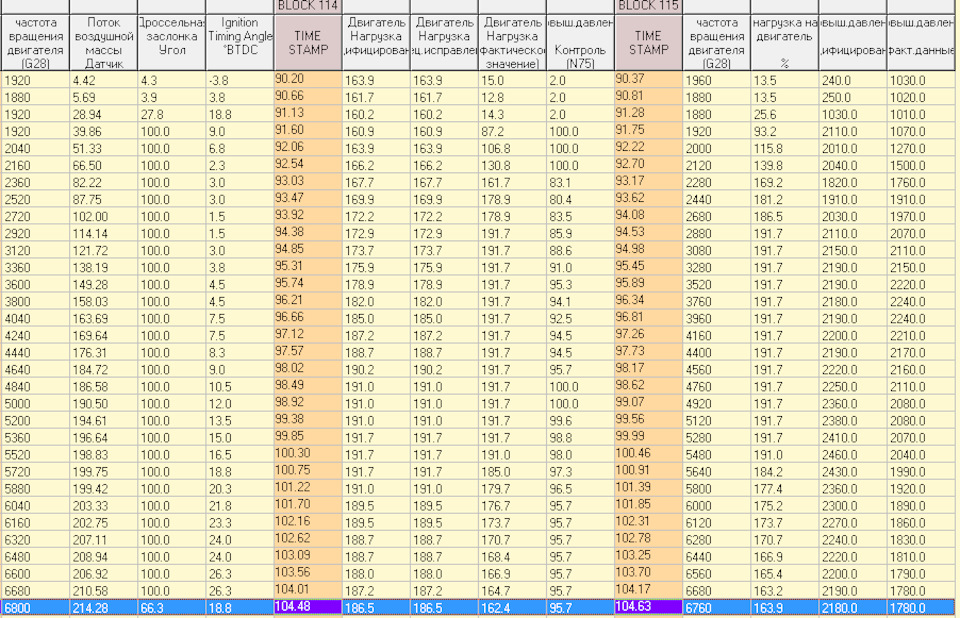Click the N75 control value 88.6
Viewport: 960px width, 618px height.
580,251
